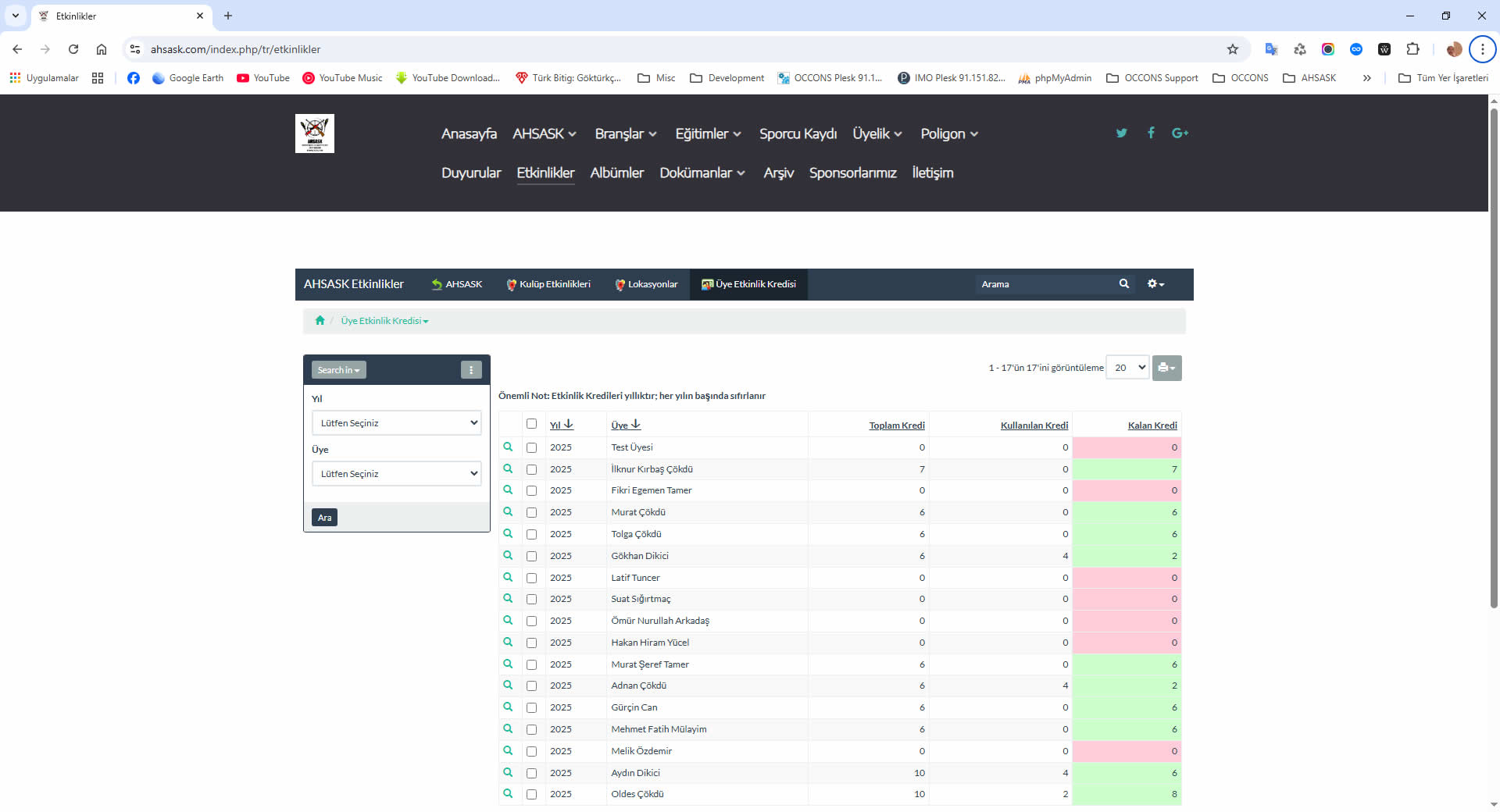Open the three-dot search panel options
The width and height of the screenshot is (1500, 812).
(x=471, y=370)
